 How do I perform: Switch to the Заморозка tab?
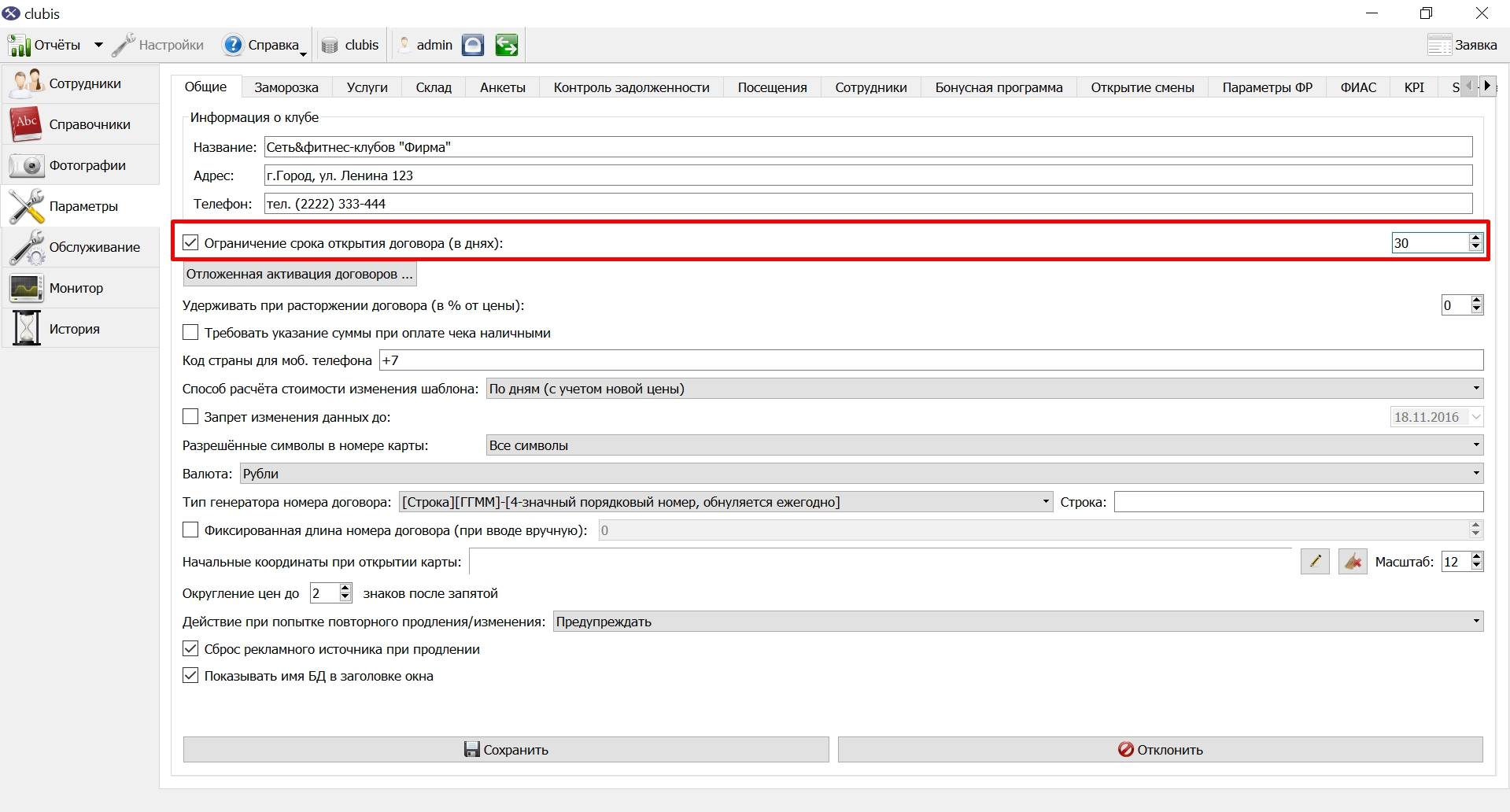tap(286, 87)
